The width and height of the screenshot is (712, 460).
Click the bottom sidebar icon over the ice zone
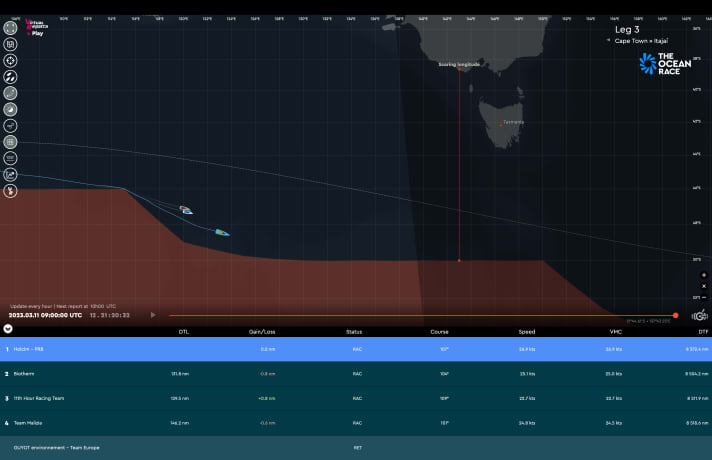[x=10, y=191]
